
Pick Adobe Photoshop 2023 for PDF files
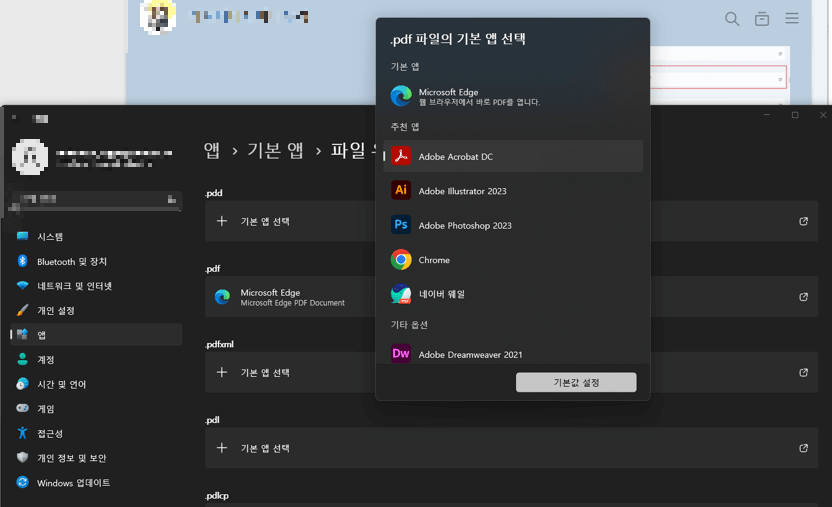513,225
